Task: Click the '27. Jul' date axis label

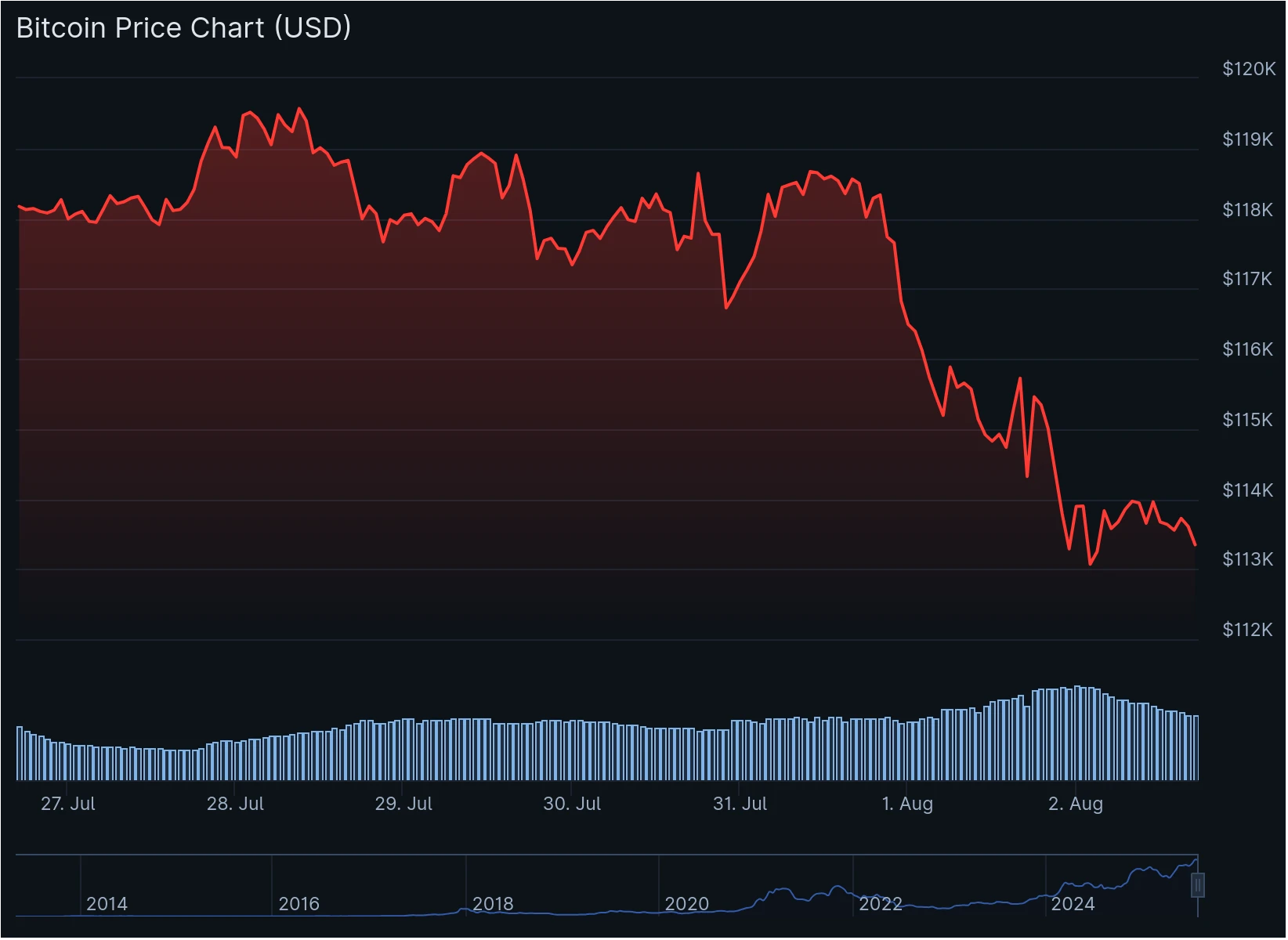Action: 68,804
